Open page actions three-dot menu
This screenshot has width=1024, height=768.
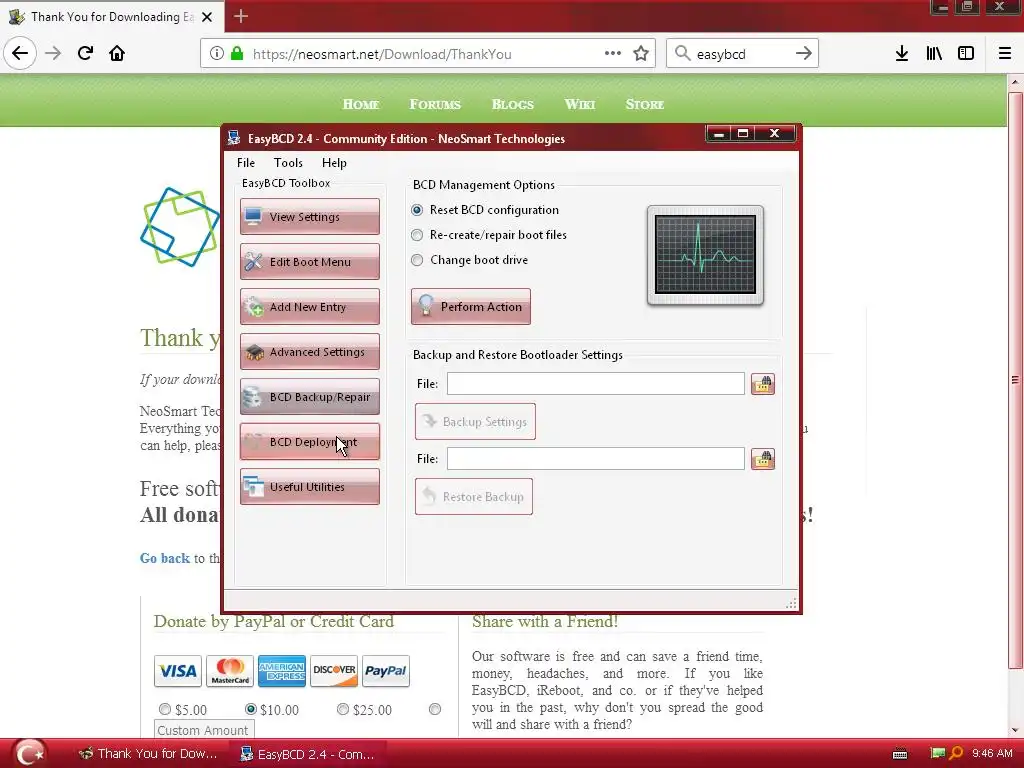[613, 54]
